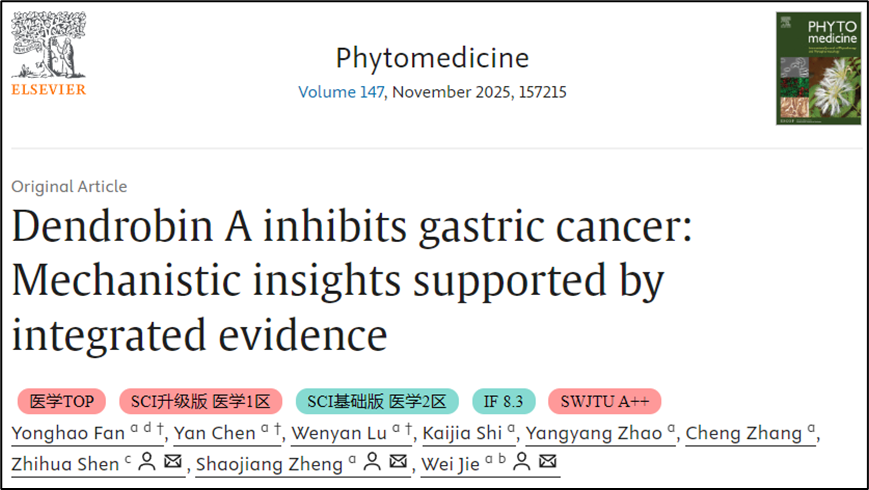The width and height of the screenshot is (869, 490).
Task: Click the Phytomedicine journal title
Action: point(432,57)
